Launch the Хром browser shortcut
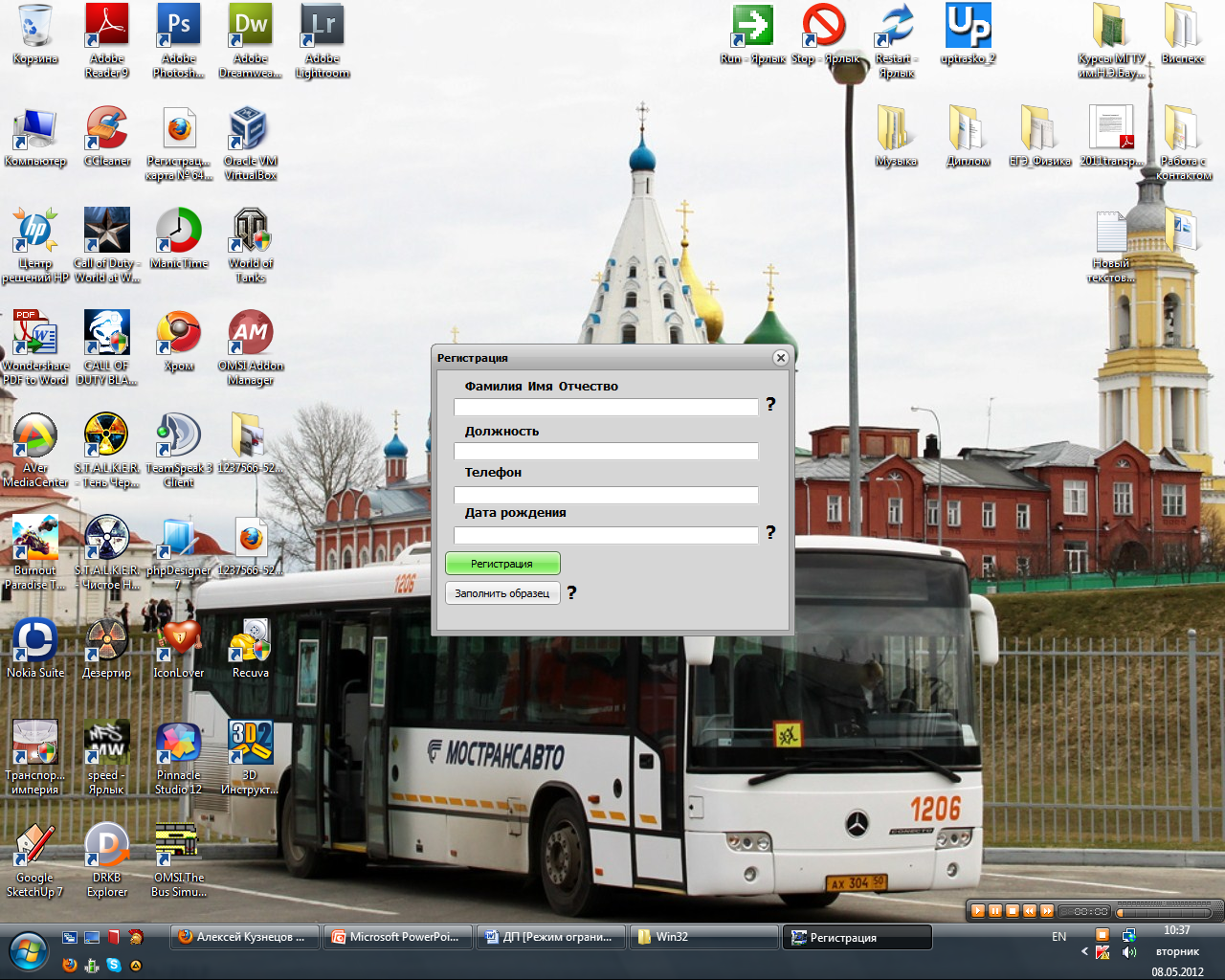The height and width of the screenshot is (980, 1225). [x=179, y=341]
